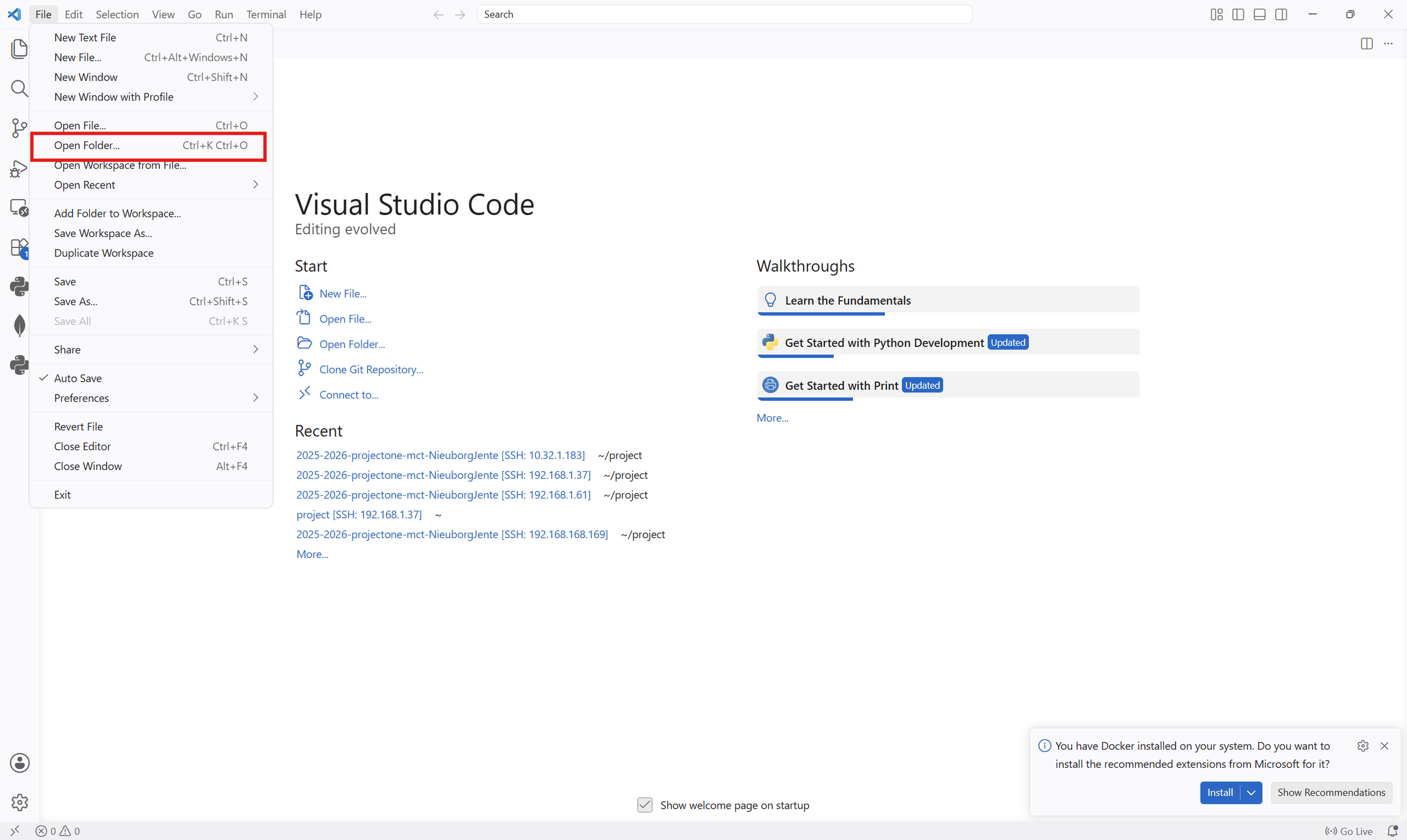The width and height of the screenshot is (1407, 840).
Task: Go back with the left arrow
Action: tap(438, 15)
